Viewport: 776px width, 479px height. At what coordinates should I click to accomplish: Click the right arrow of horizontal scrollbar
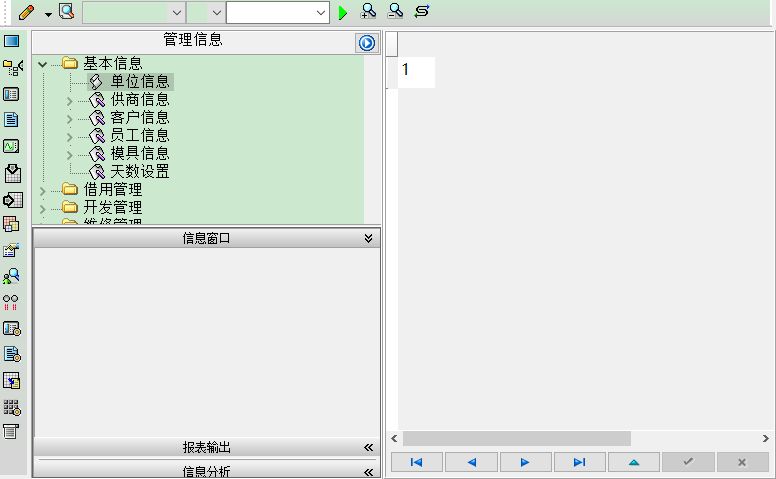[x=766, y=438]
